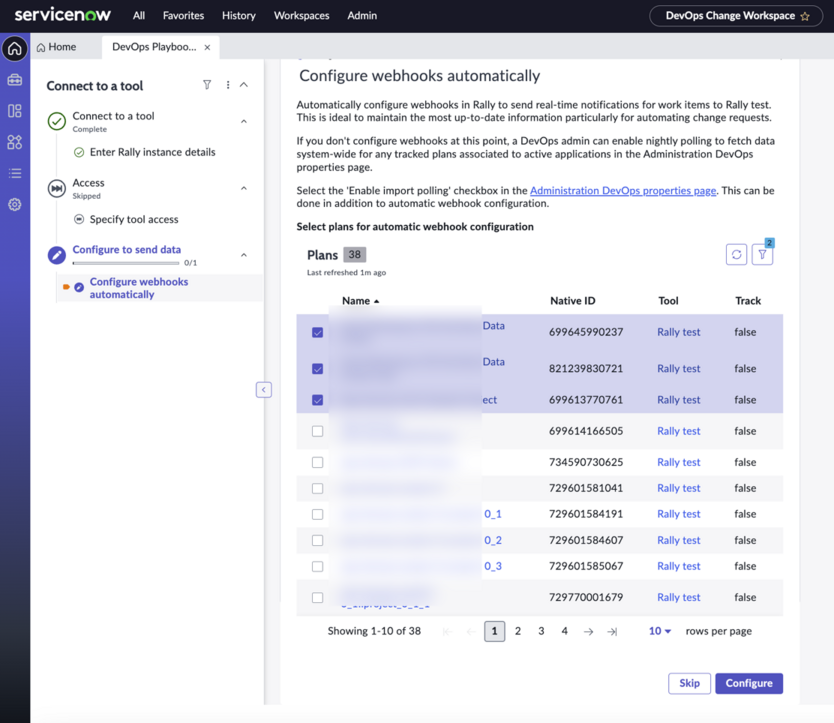
Task: Uncheck the plan with Native ID 821239830721
Action: click(x=318, y=369)
